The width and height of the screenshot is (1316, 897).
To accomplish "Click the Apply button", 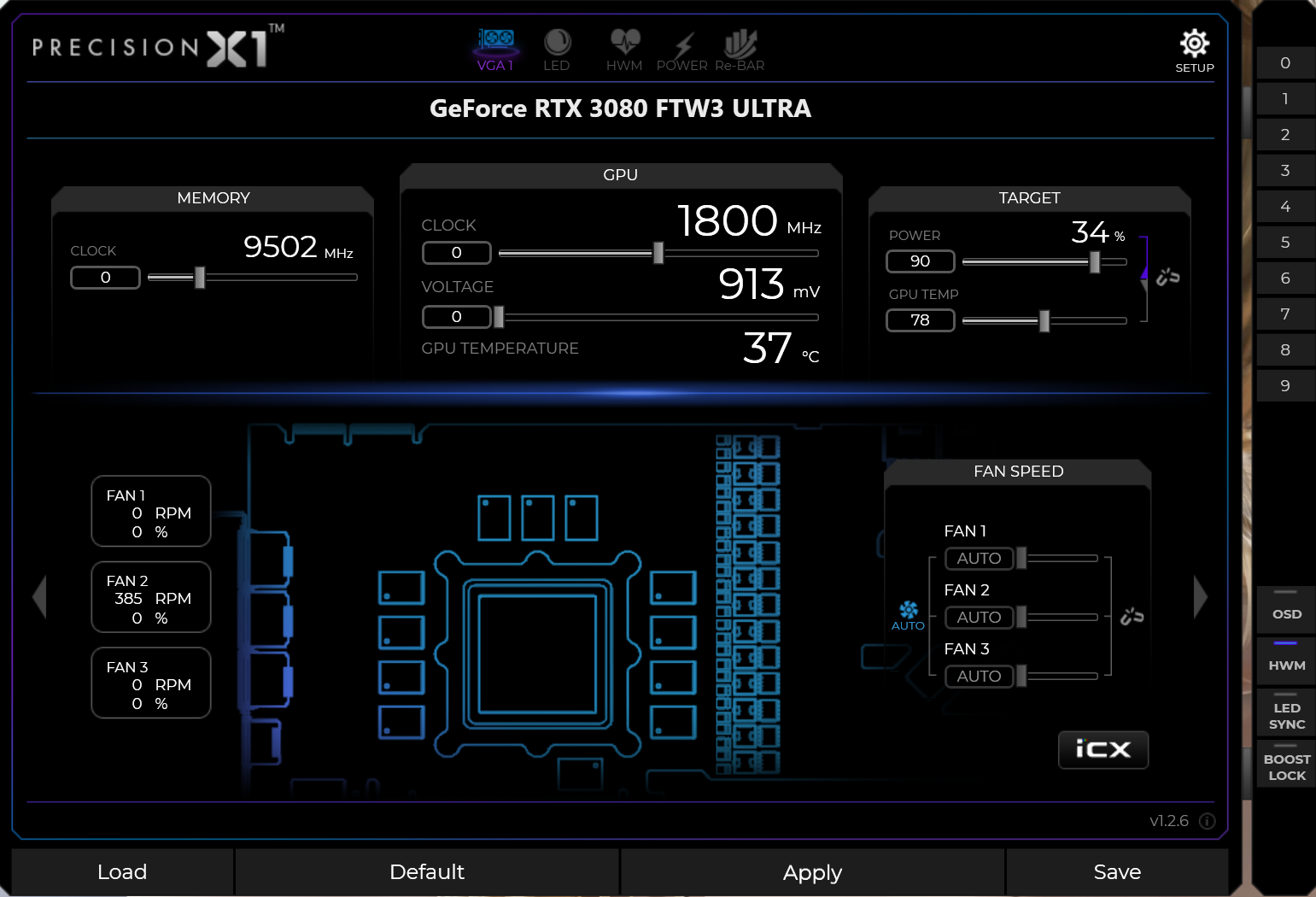I will 812,872.
